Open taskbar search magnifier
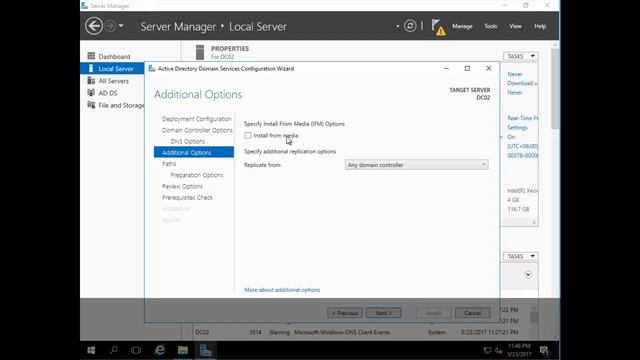This screenshot has height=360, width=640. [114, 350]
